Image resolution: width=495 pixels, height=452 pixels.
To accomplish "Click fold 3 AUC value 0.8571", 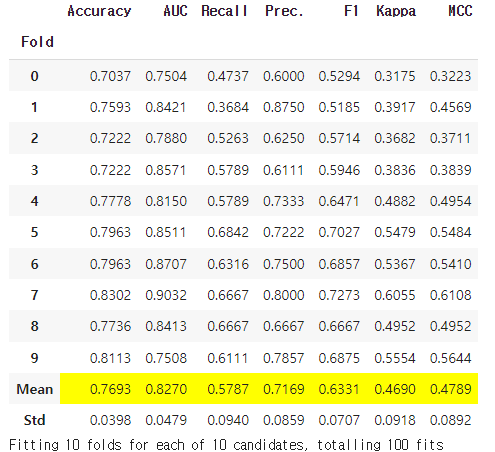I will (166, 170).
